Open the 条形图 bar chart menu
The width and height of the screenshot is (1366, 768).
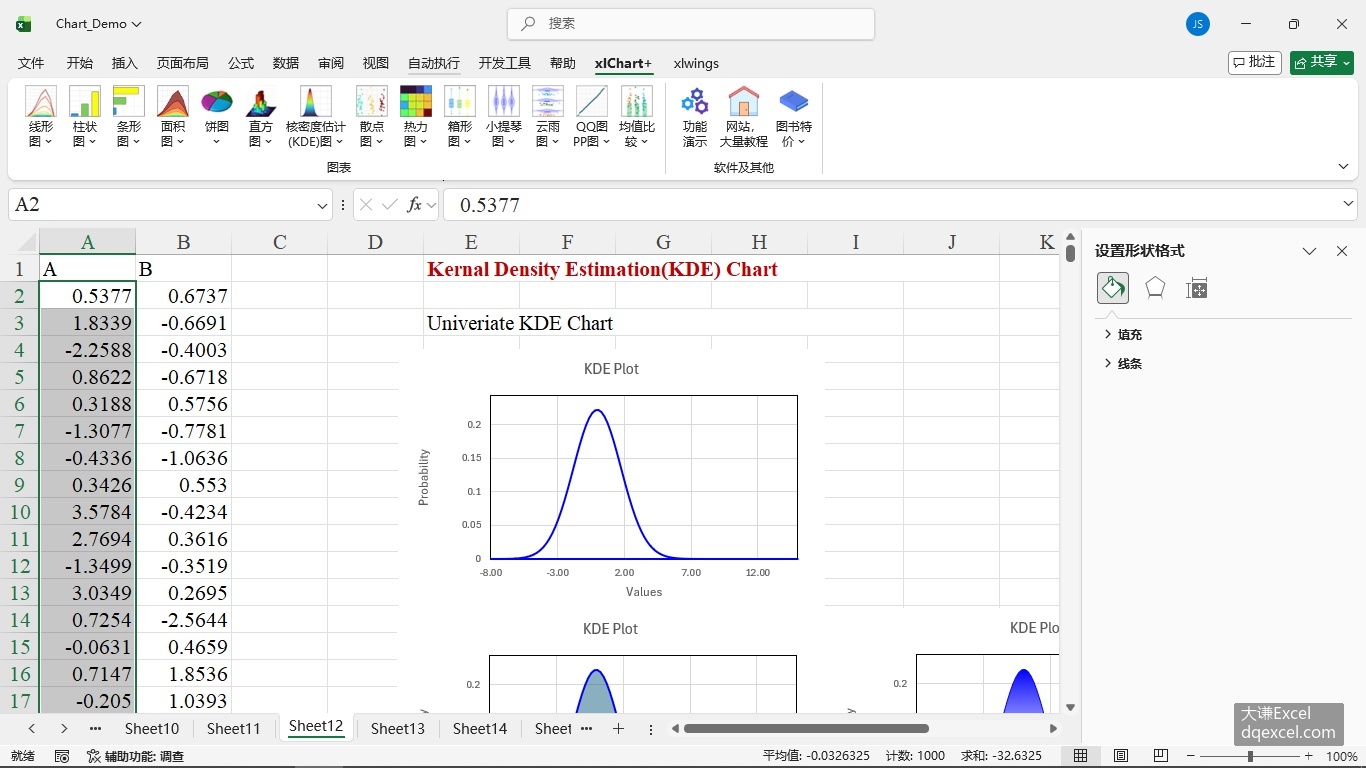pyautogui.click(x=129, y=117)
